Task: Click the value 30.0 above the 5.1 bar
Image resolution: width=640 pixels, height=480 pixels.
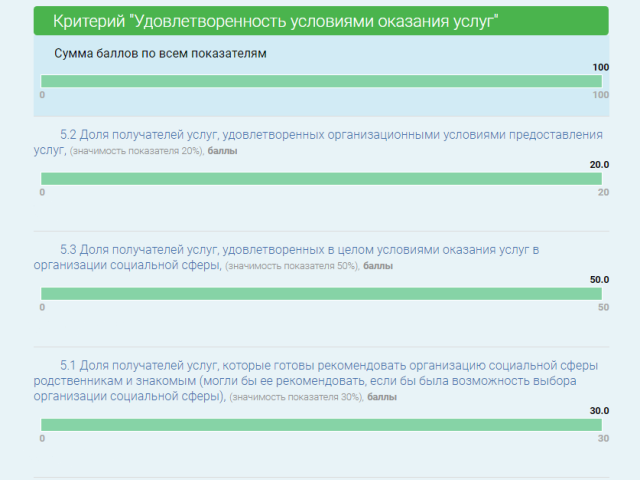Action: click(599, 411)
